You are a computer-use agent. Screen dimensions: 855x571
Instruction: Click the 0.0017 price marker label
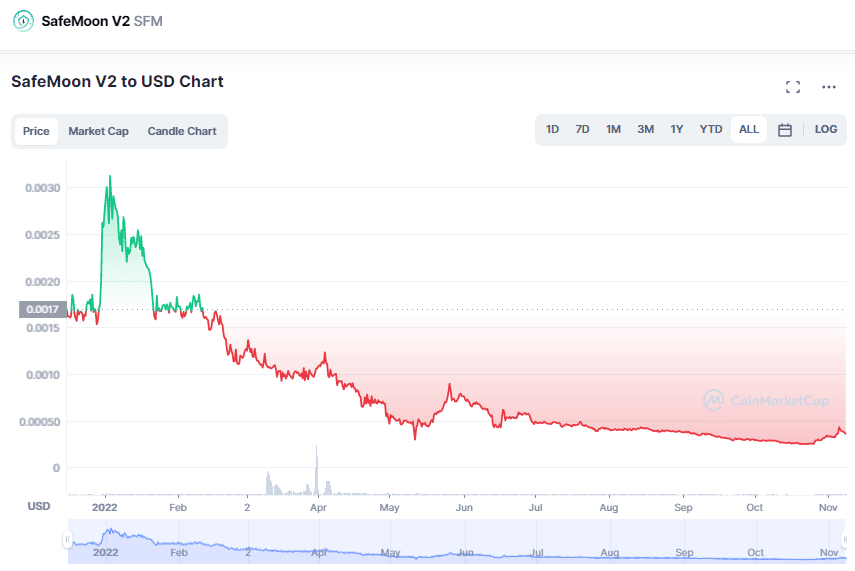pos(43,309)
